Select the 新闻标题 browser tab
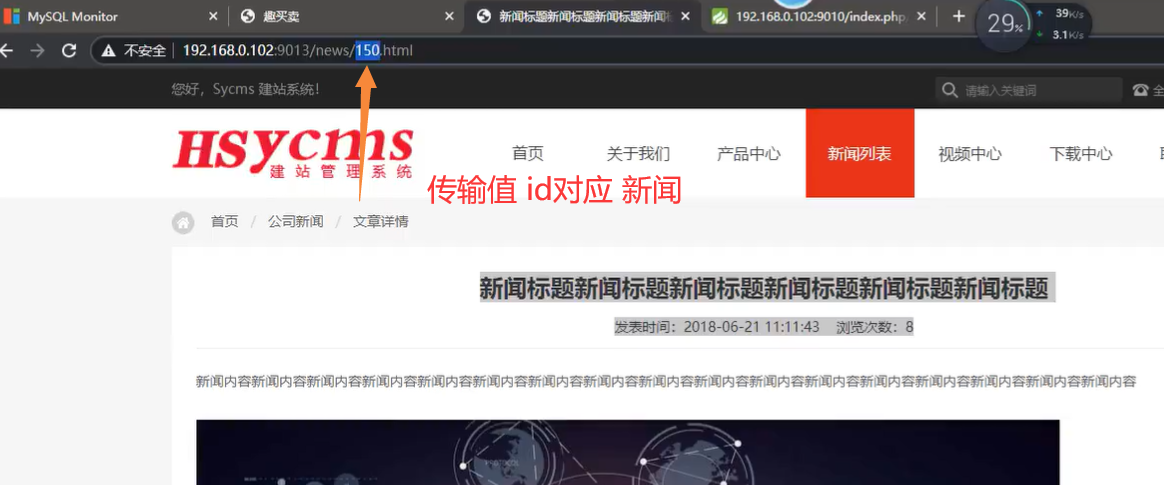 click(583, 16)
